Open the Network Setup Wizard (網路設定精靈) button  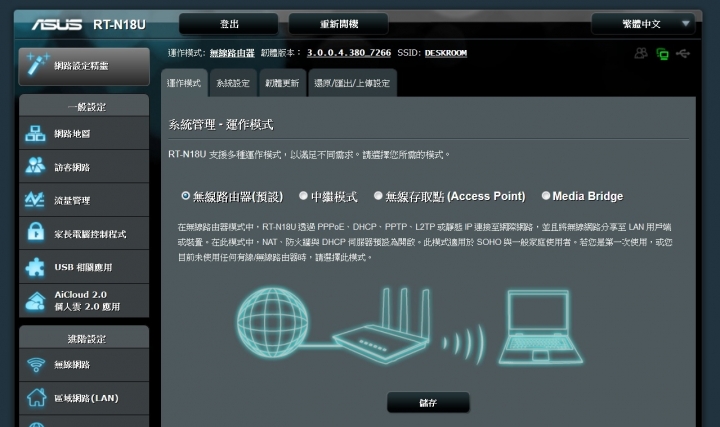[x=84, y=66]
